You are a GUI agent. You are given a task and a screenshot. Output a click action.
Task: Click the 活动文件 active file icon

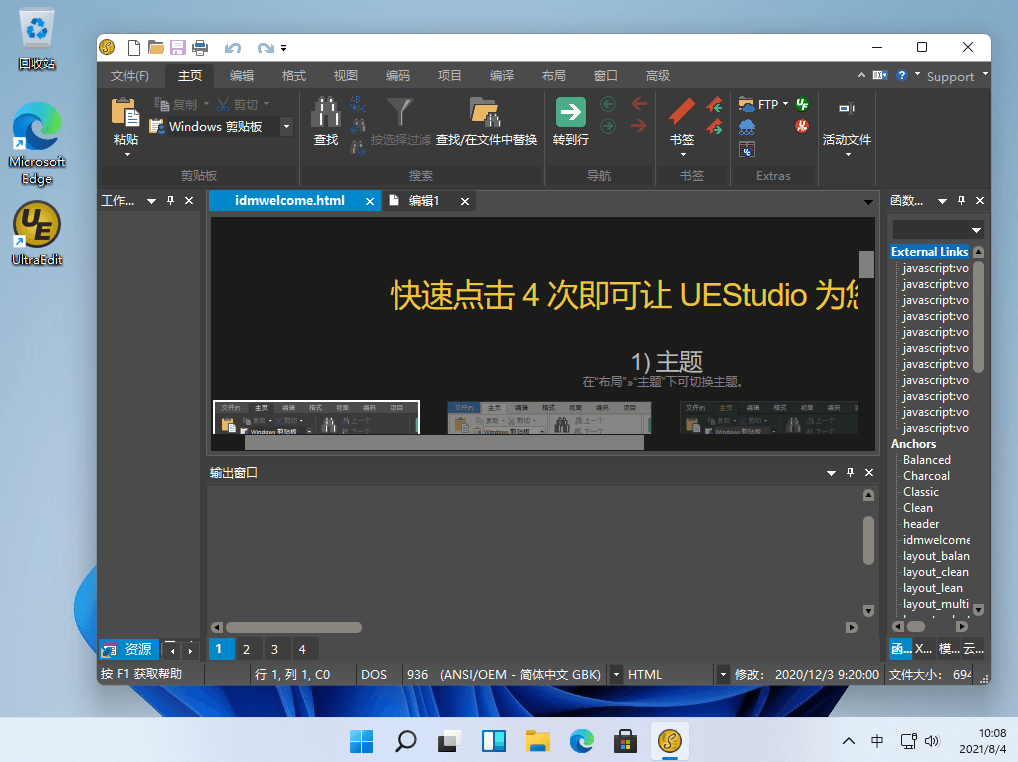(847, 109)
